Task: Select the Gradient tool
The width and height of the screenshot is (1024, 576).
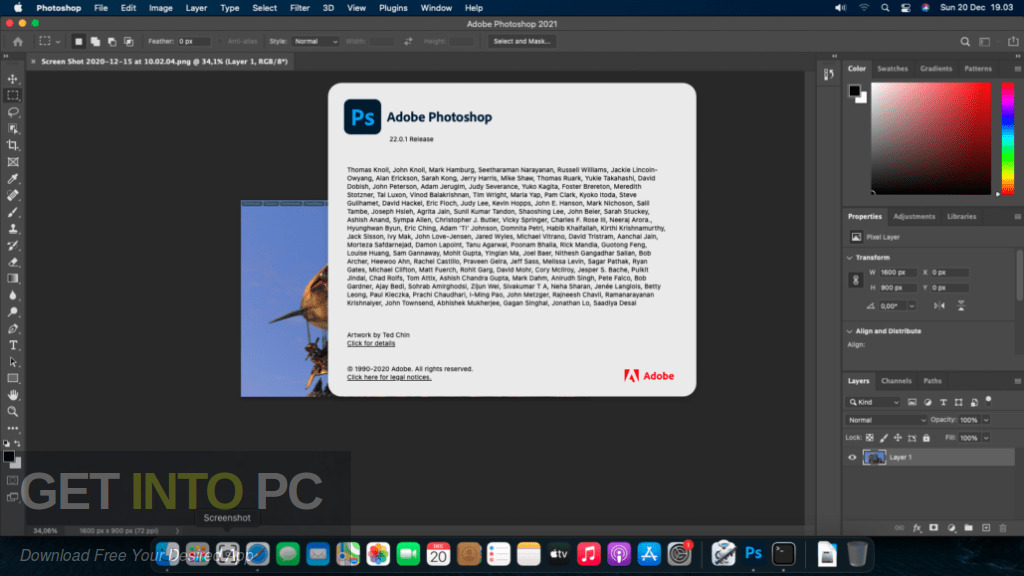Action: (x=13, y=279)
